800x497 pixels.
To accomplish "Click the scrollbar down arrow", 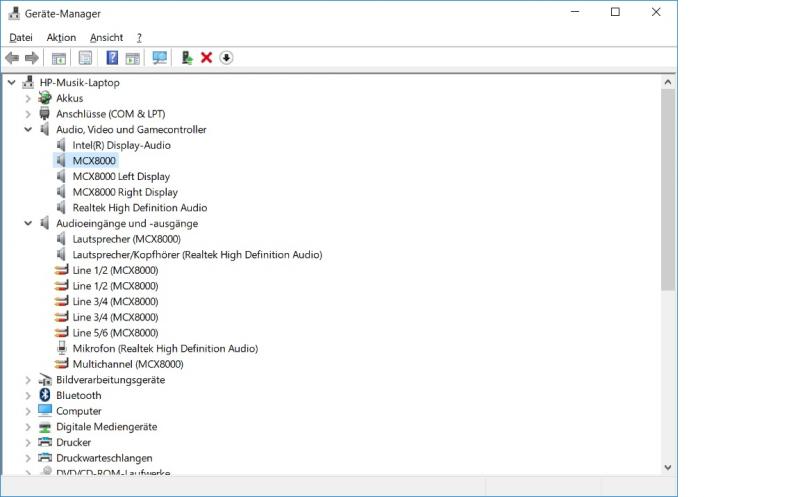I will tap(668, 467).
